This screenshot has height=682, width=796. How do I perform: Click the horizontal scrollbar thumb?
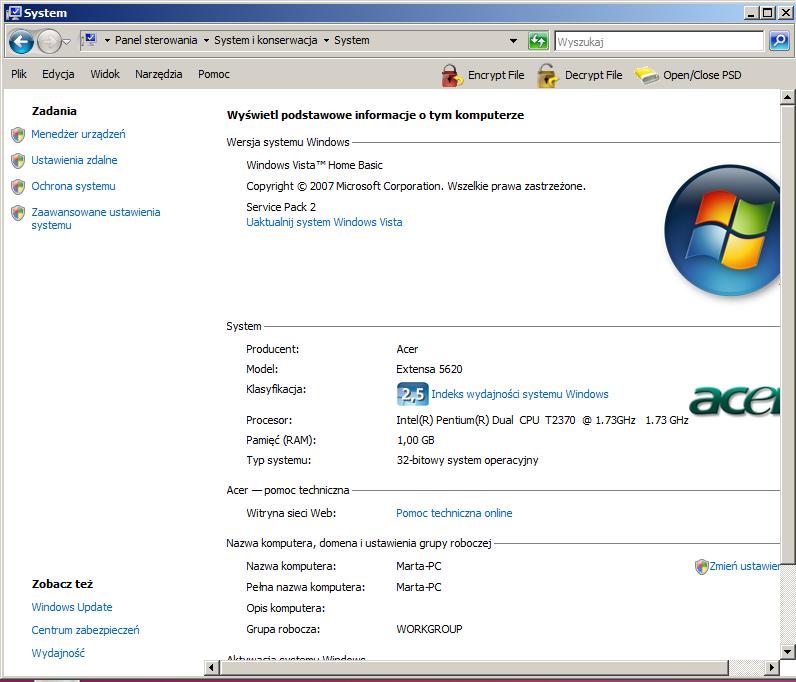pos(474,667)
